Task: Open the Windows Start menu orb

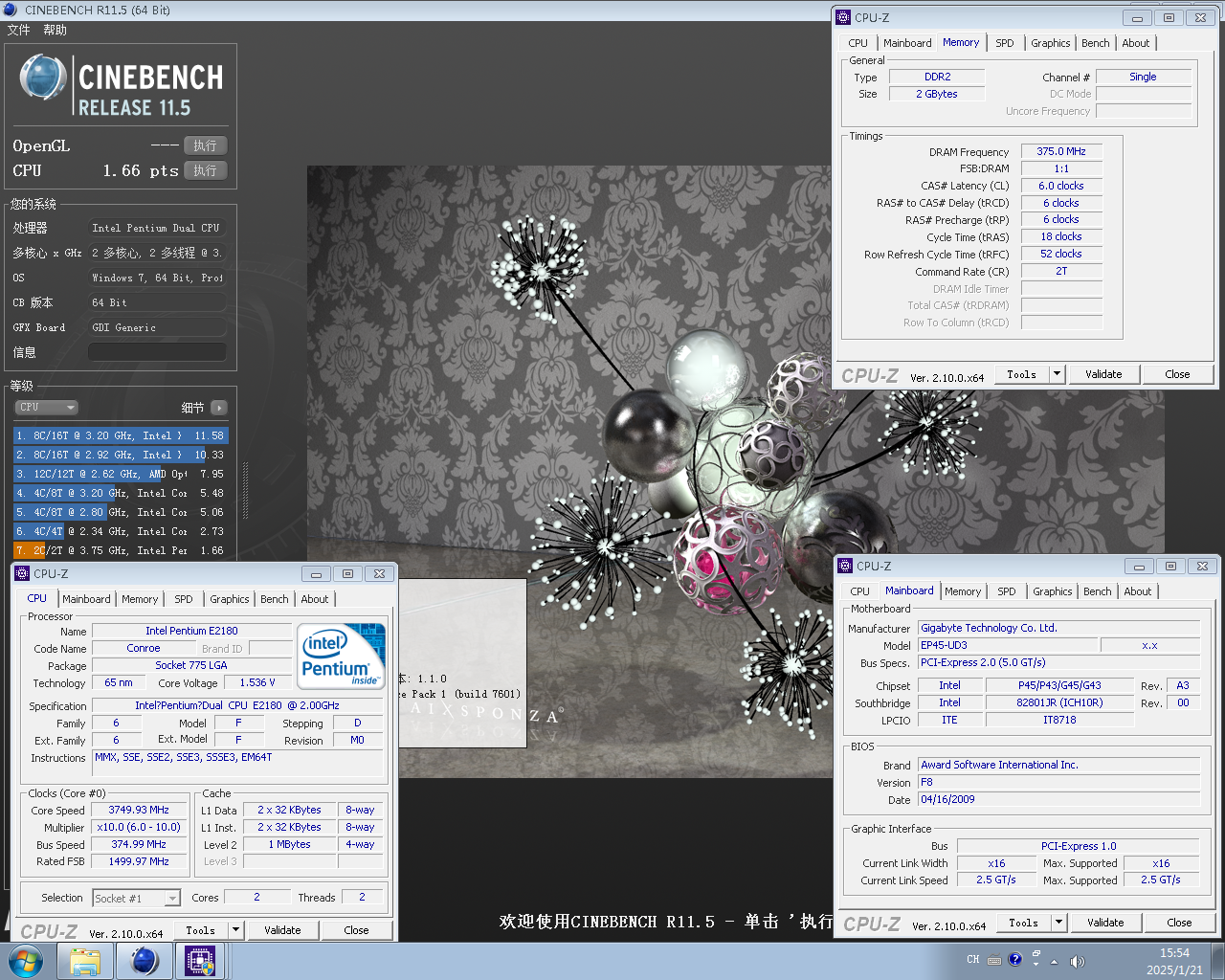Action: [26, 961]
